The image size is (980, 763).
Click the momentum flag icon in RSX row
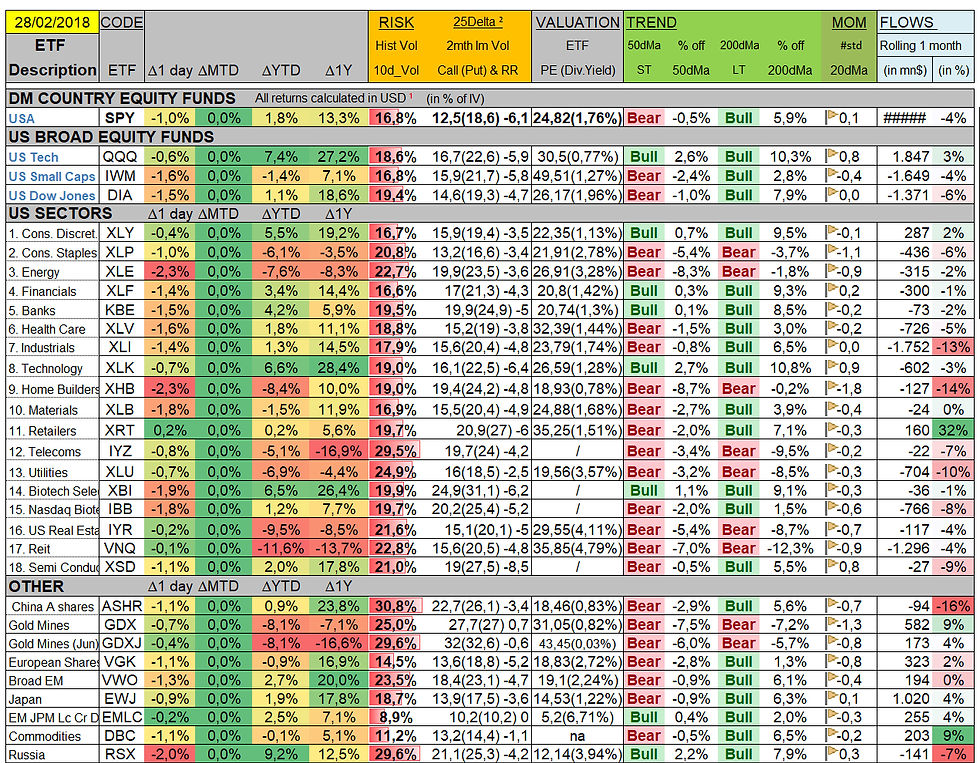click(831, 752)
